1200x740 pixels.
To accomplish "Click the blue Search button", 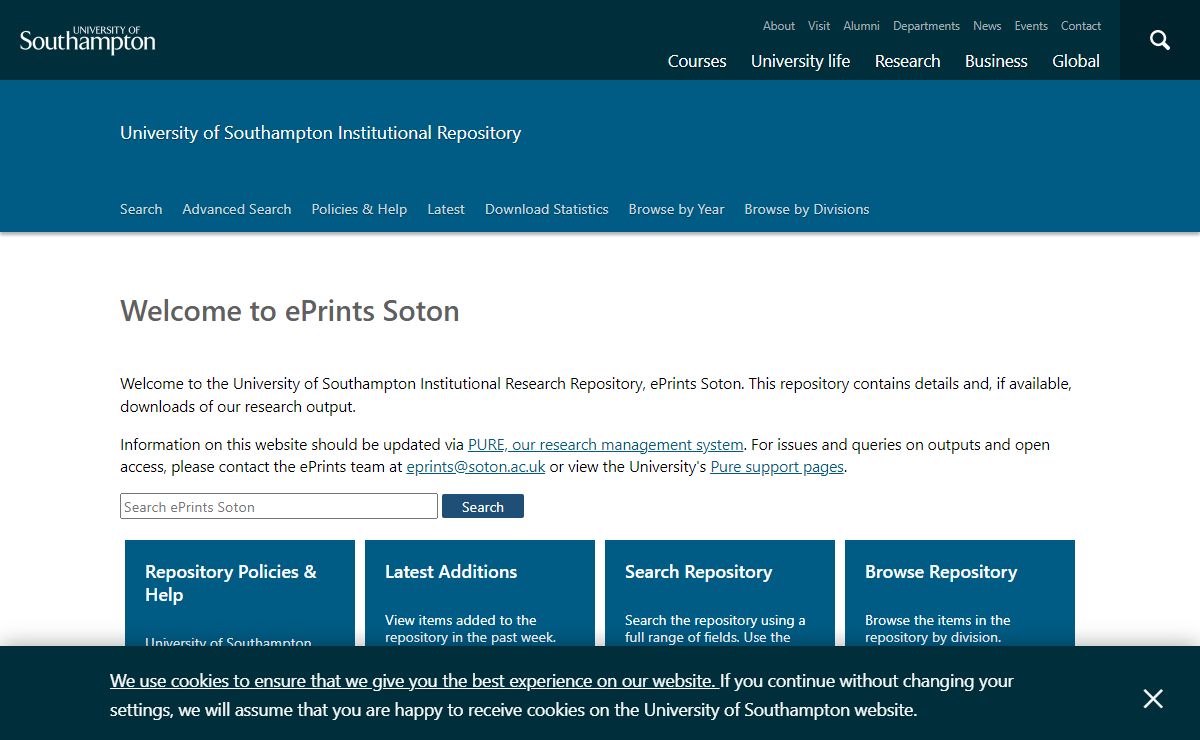I will (x=483, y=507).
